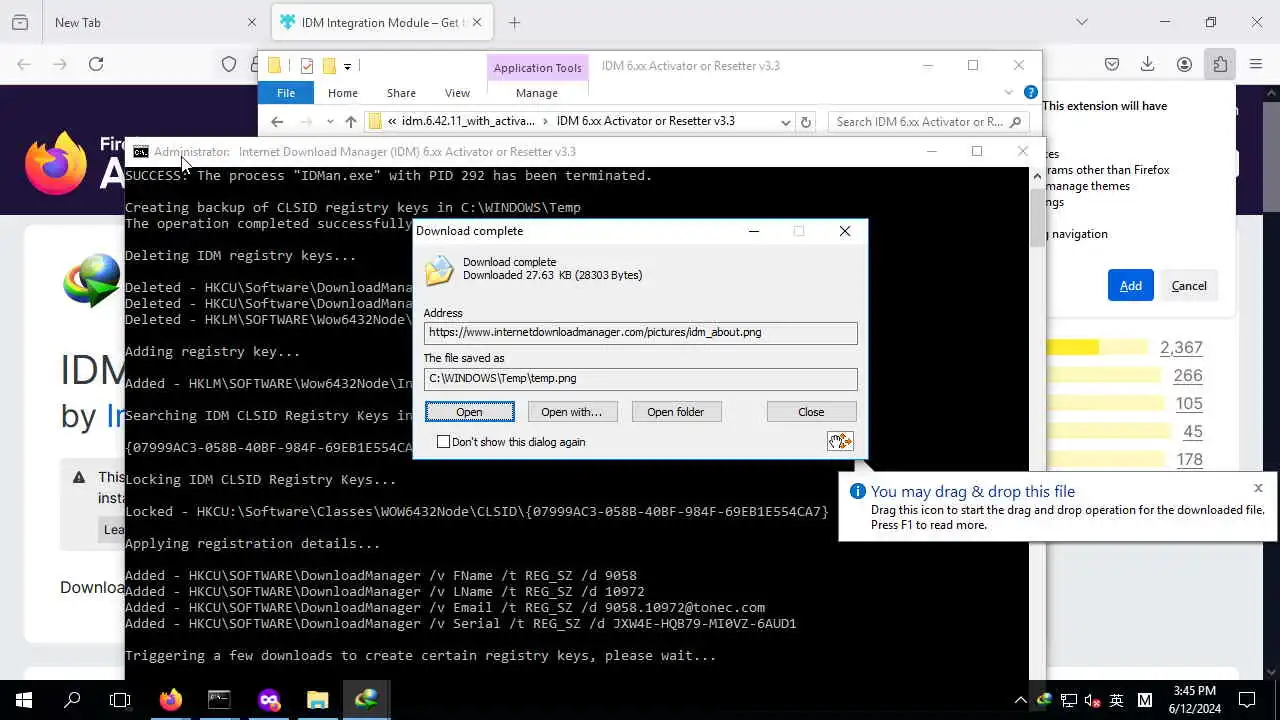Open the notification center icon

point(1247,700)
